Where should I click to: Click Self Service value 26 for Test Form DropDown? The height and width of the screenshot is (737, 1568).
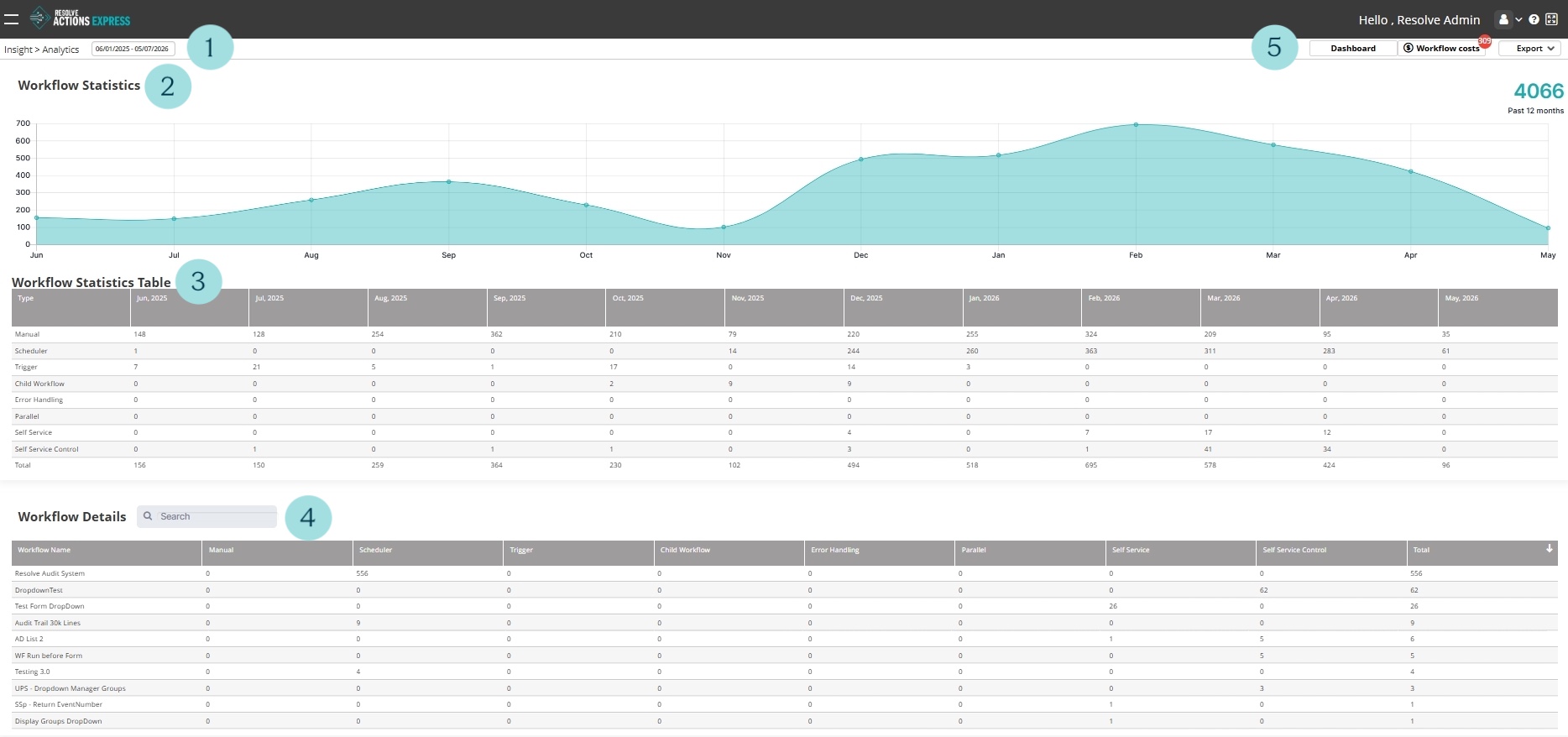click(x=1113, y=606)
